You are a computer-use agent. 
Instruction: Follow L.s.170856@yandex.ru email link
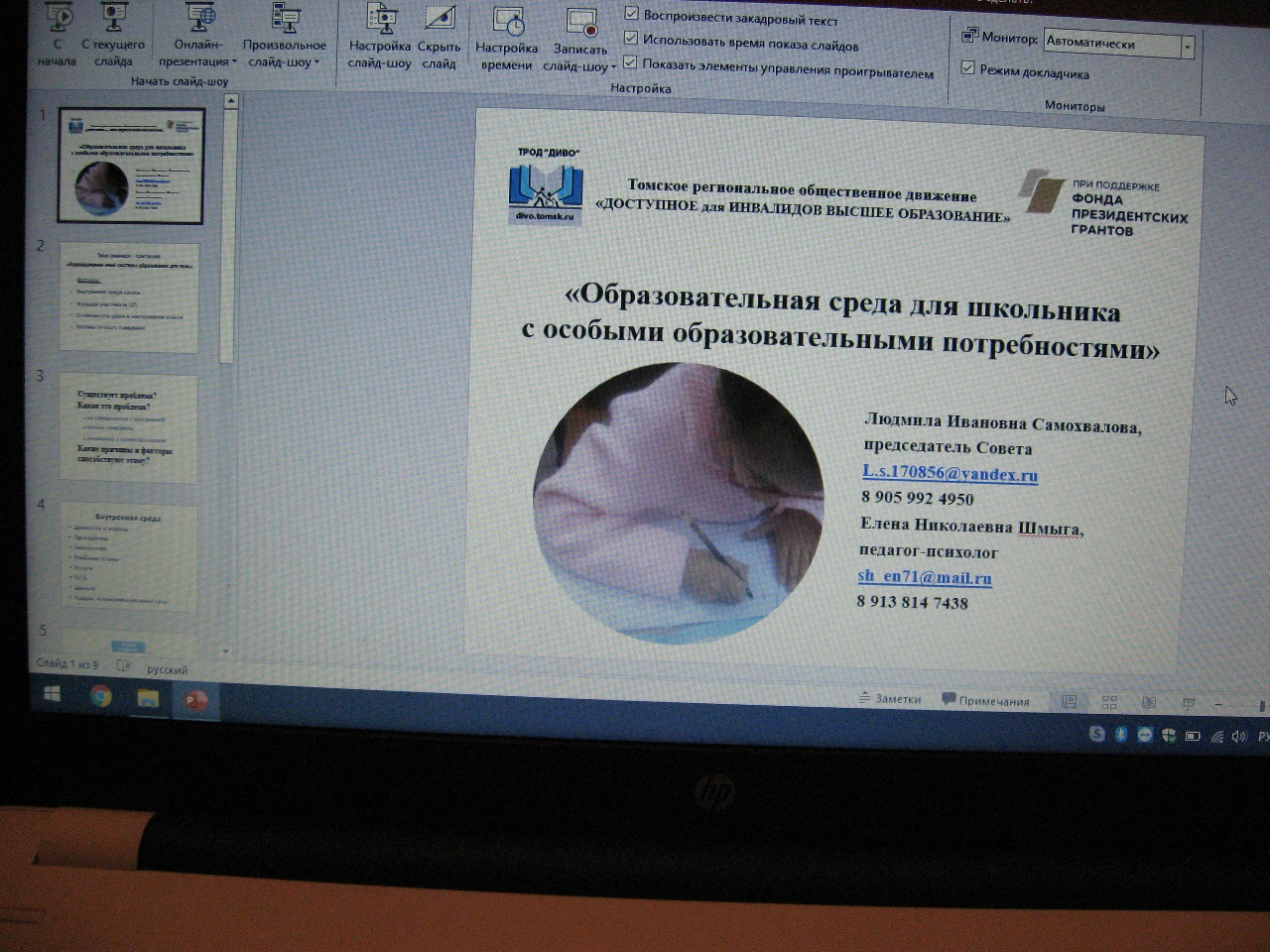950,473
